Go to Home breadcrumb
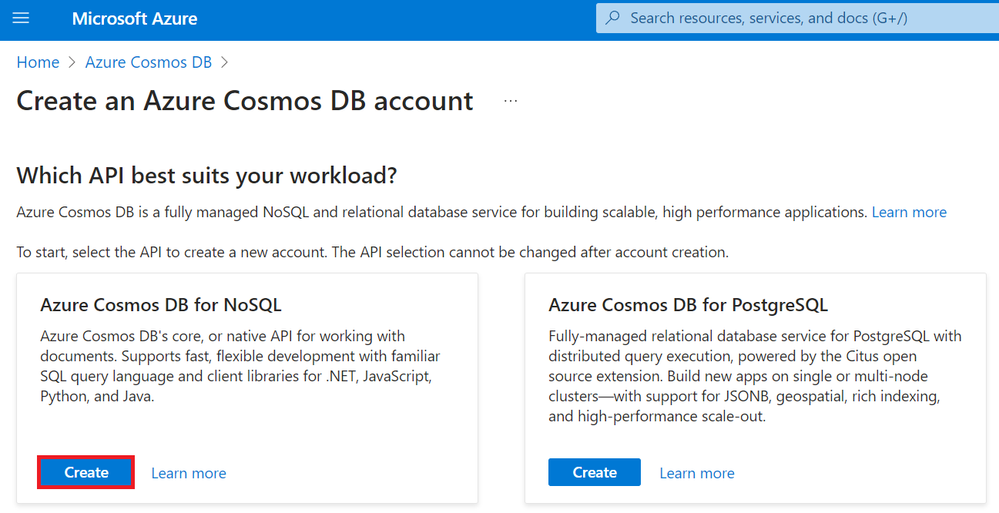Screen dimensions: 999x513 38,62
